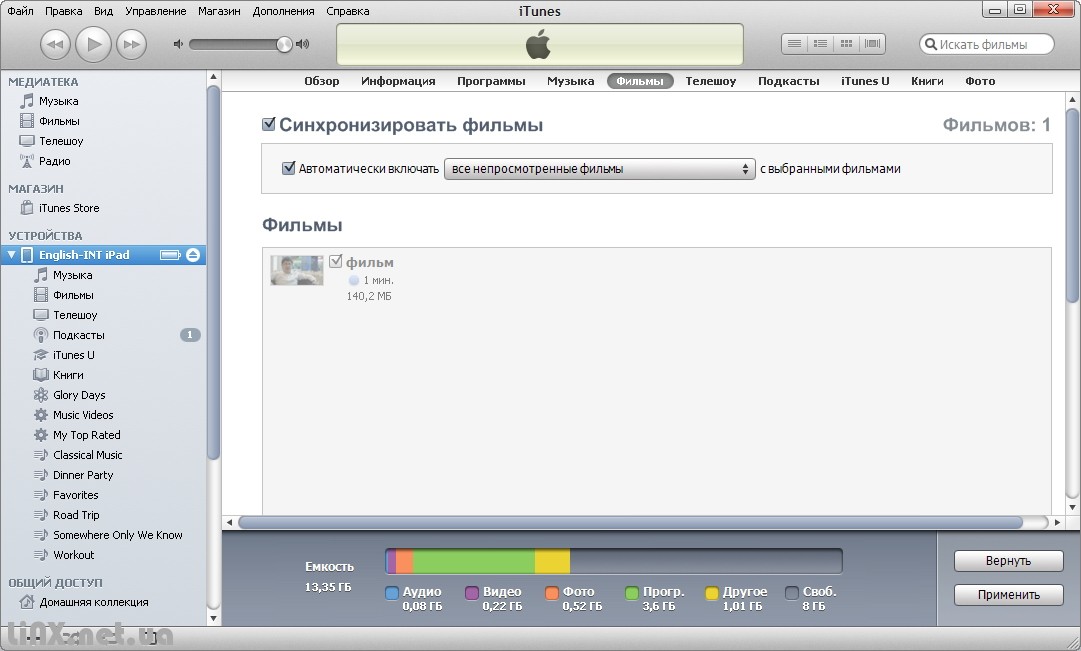Click the Вернуть button

(1009, 561)
